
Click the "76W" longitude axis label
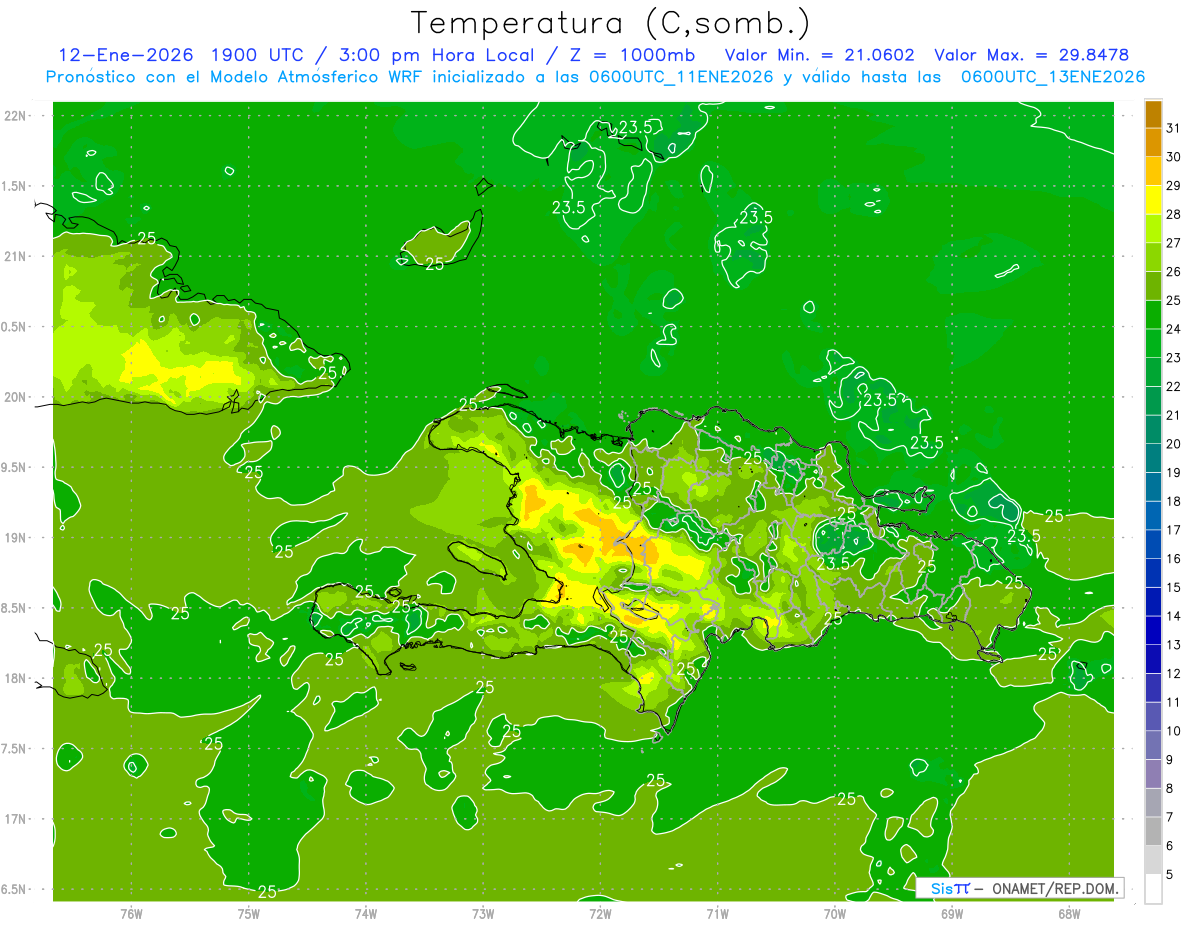tap(131, 913)
